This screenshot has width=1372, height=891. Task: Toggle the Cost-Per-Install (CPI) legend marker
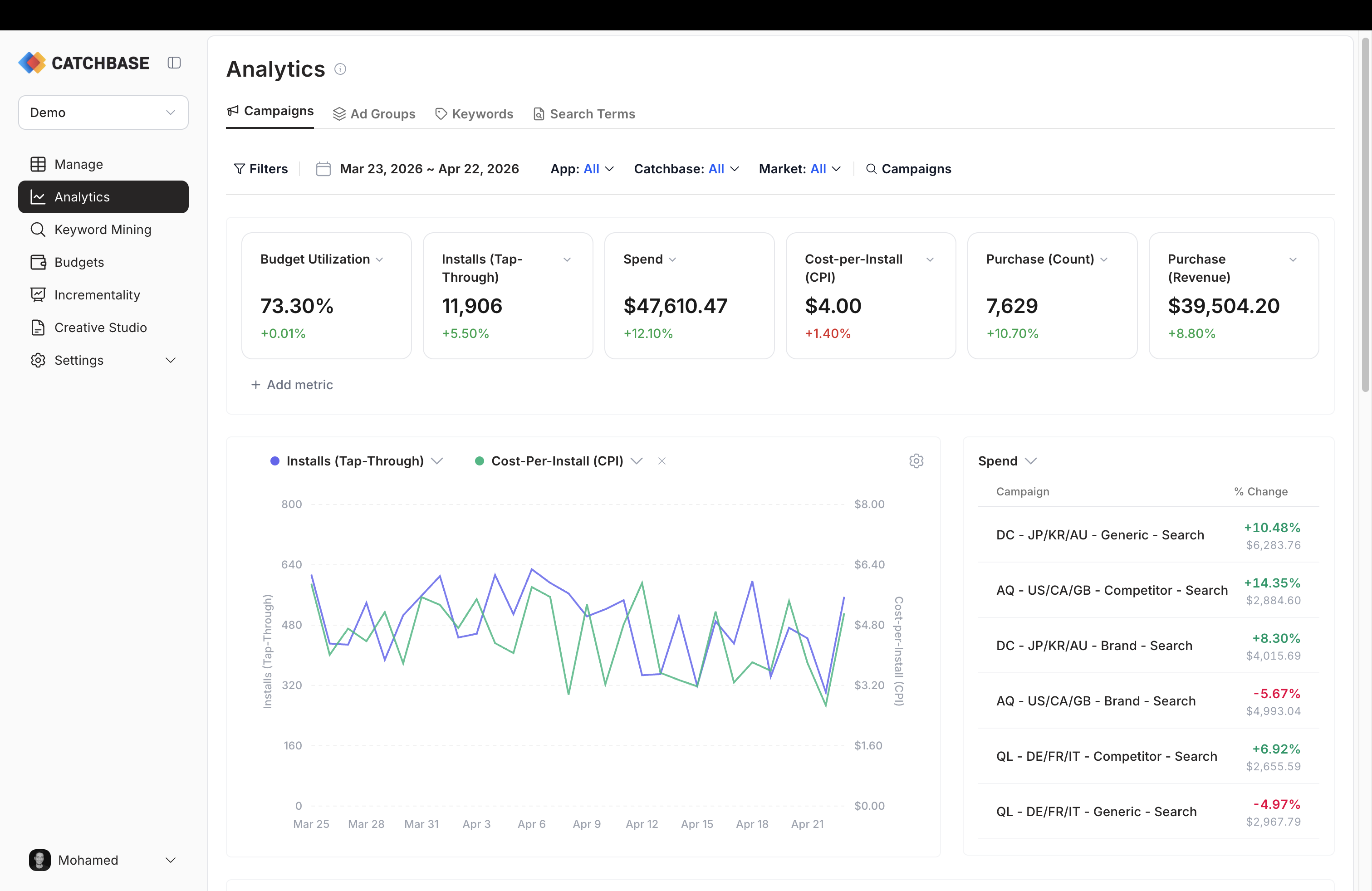click(x=479, y=461)
